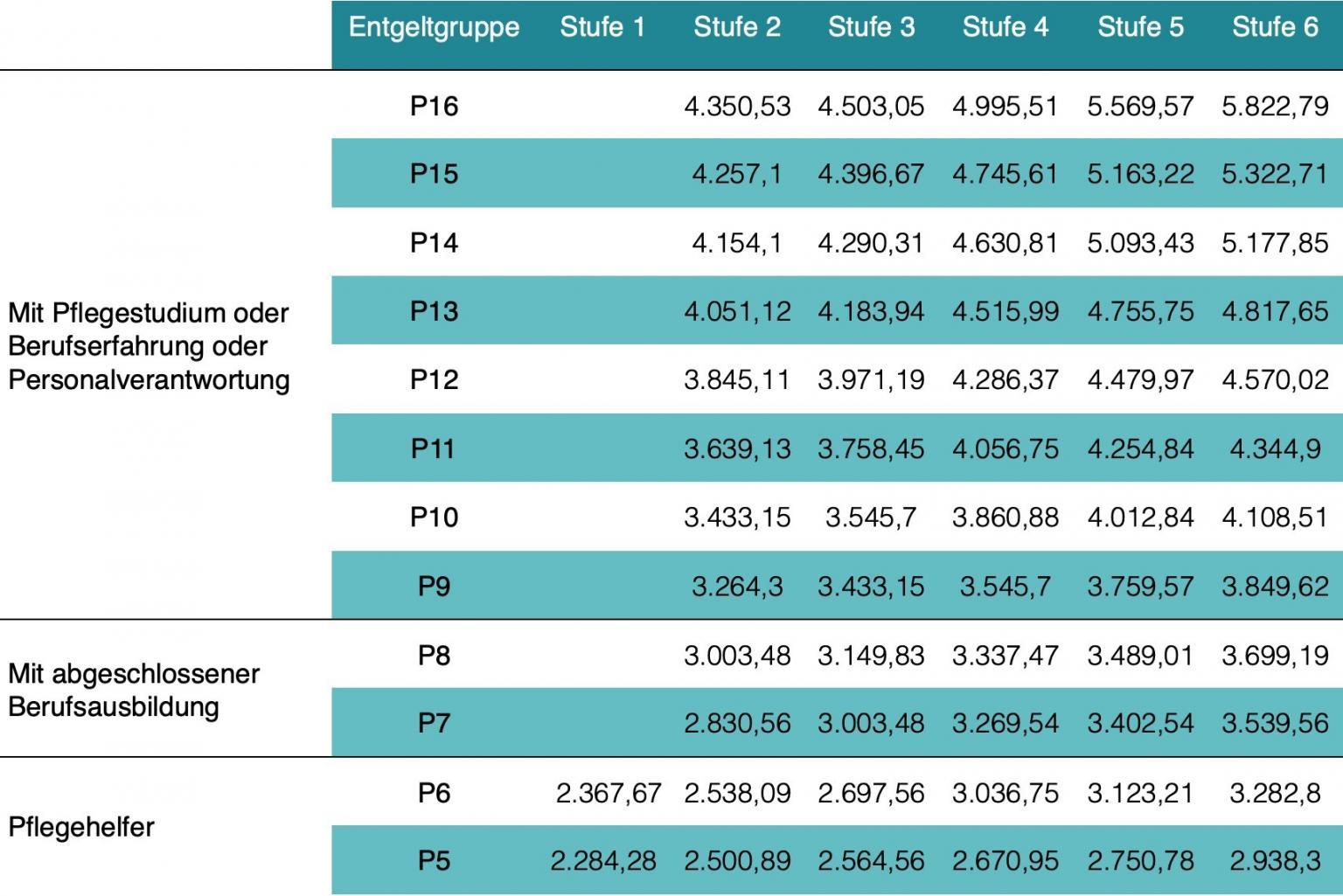Click the P5 row label

(434, 861)
